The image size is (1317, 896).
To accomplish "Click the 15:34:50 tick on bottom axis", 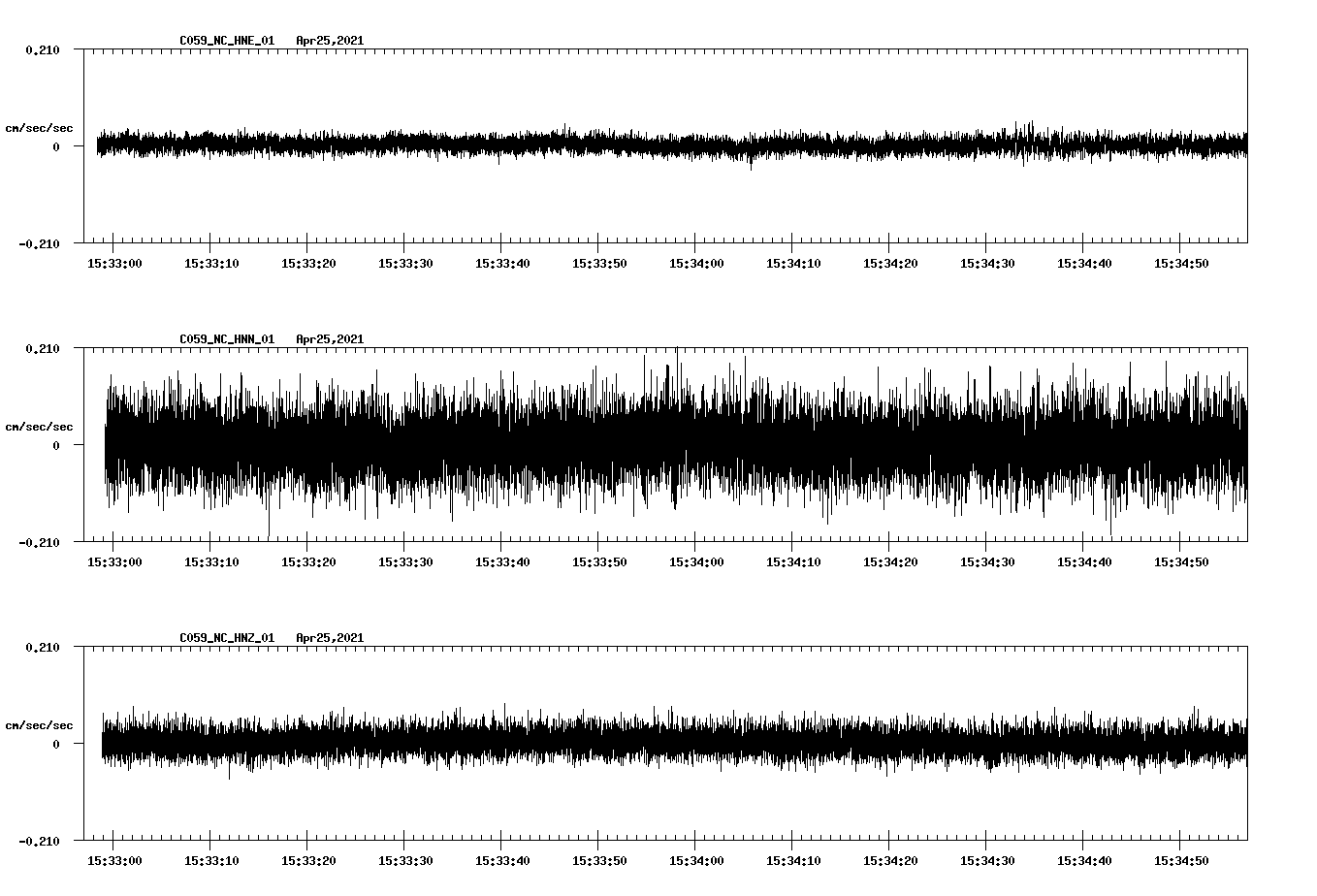I will coord(1179,858).
